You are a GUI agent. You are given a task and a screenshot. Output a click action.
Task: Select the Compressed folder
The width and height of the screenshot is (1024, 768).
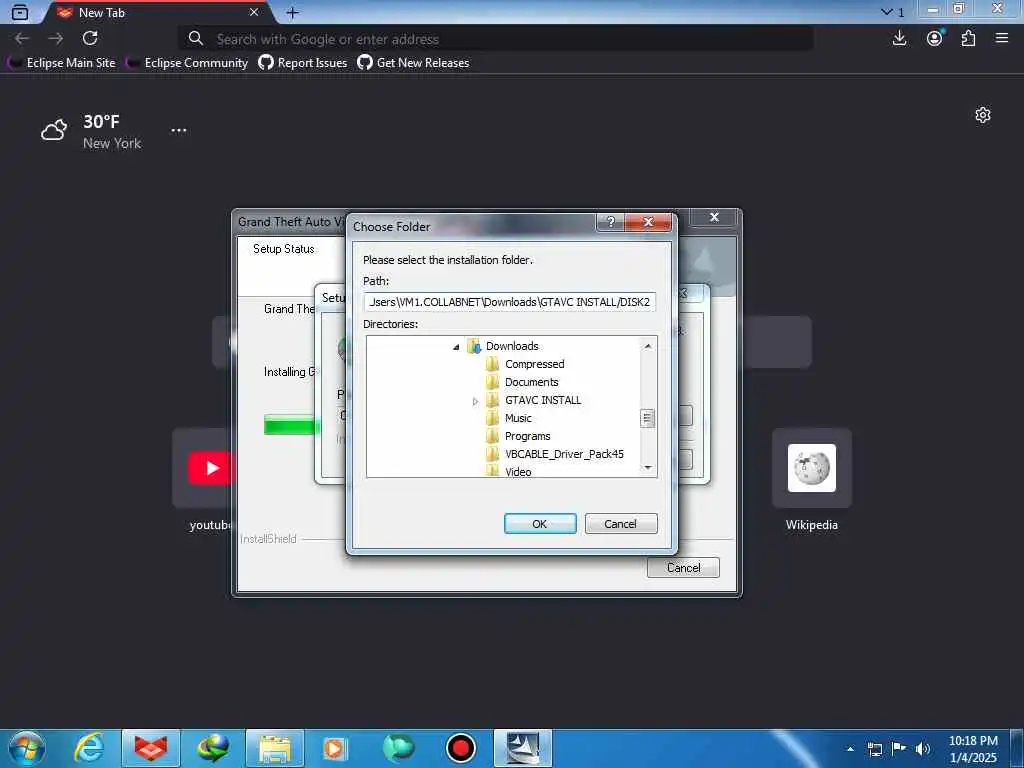coord(534,364)
